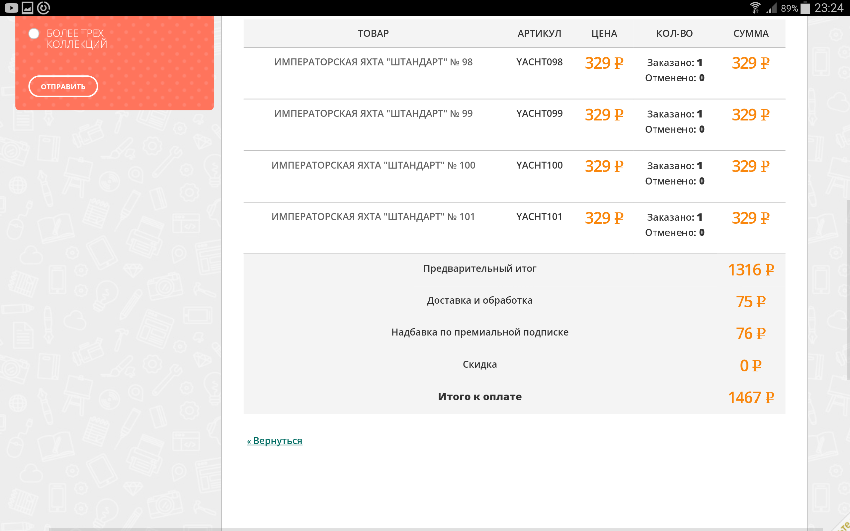Tap the image notification icon in status bar
Viewport: 850px width, 531px height.
26,8
